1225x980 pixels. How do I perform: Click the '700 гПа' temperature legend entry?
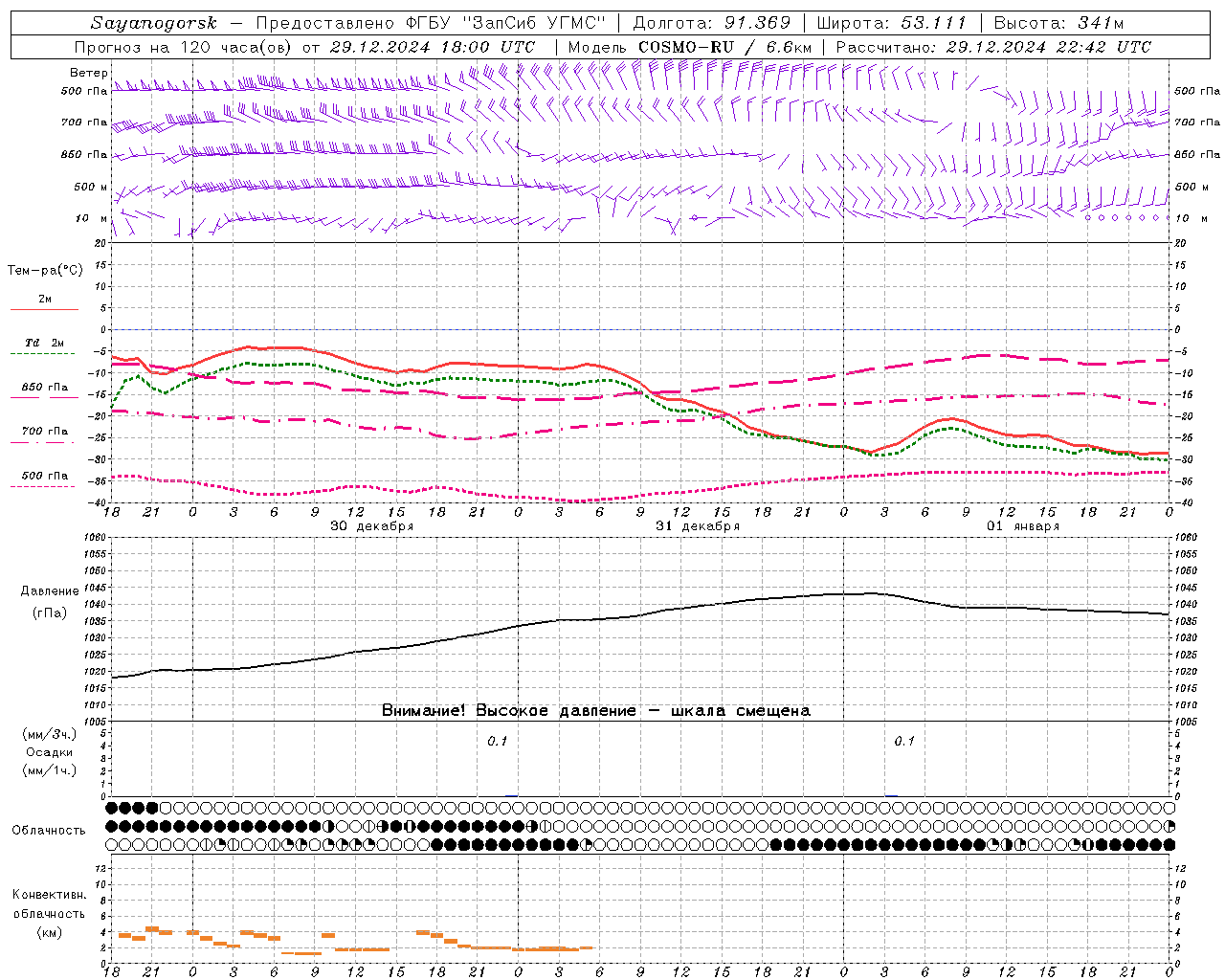[45, 432]
